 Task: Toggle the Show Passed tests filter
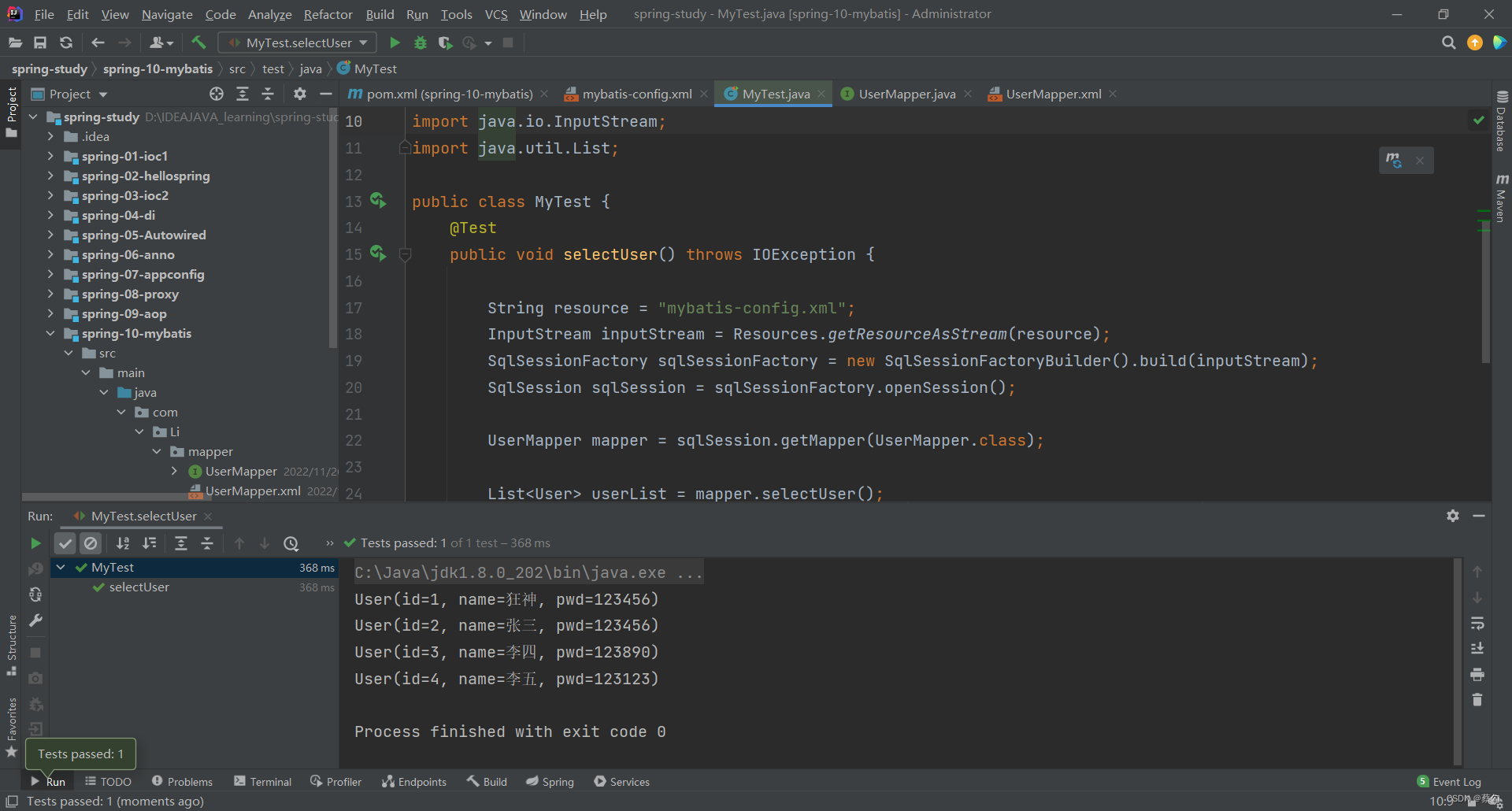tap(65, 543)
